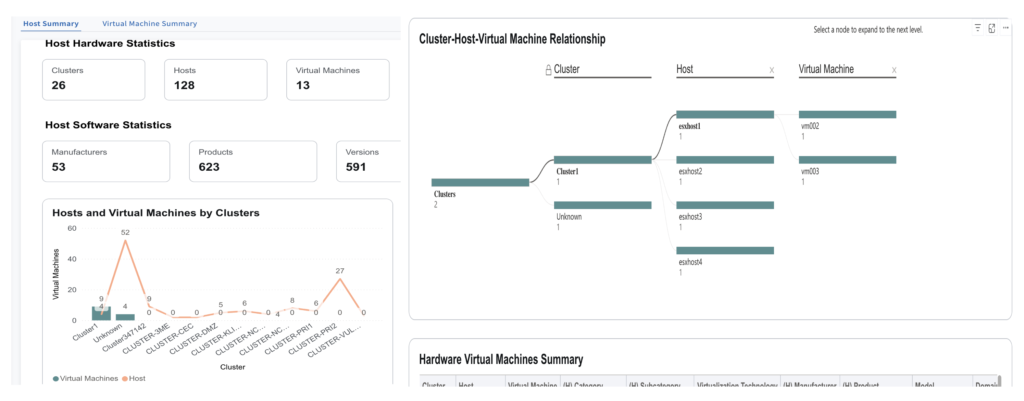Click the Clusters count card
Image resolution: width=1024 pixels, height=401 pixels.
pyautogui.click(x=93, y=79)
